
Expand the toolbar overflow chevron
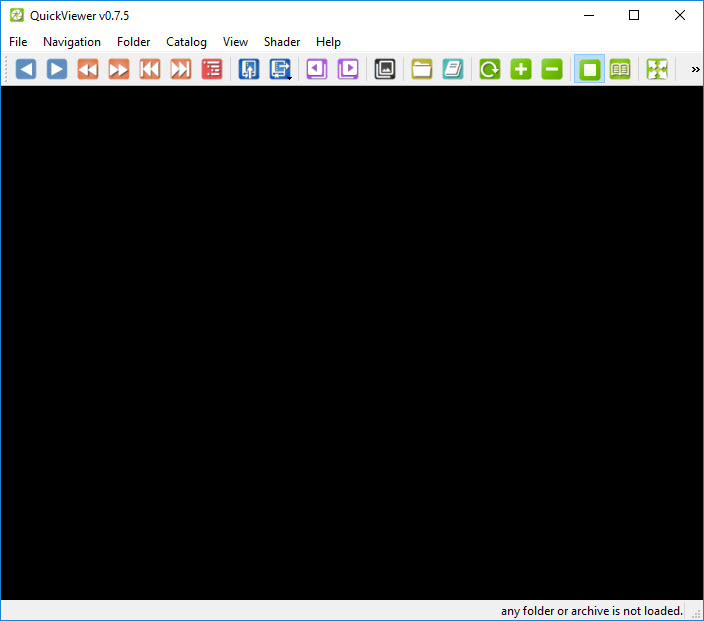coord(695,69)
